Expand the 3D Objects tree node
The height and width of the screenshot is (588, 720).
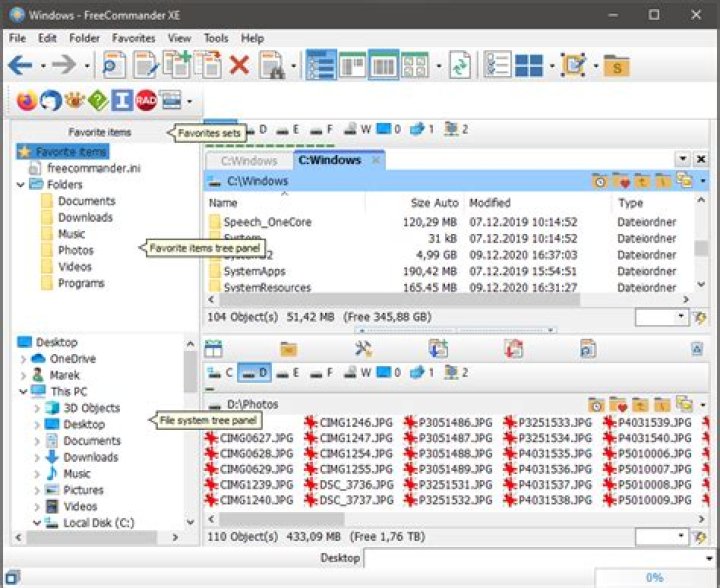(37, 409)
